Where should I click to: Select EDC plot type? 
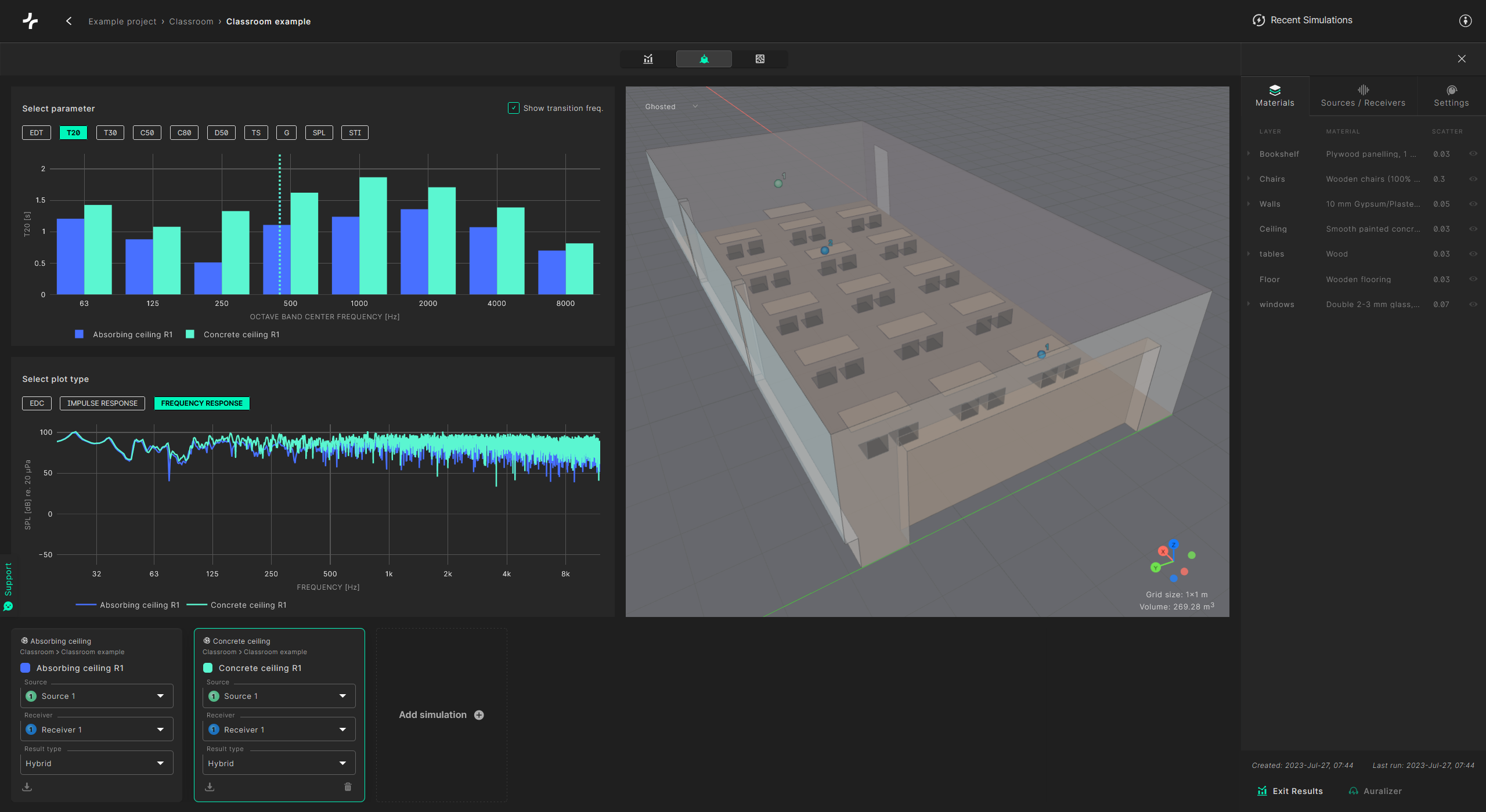coord(37,403)
